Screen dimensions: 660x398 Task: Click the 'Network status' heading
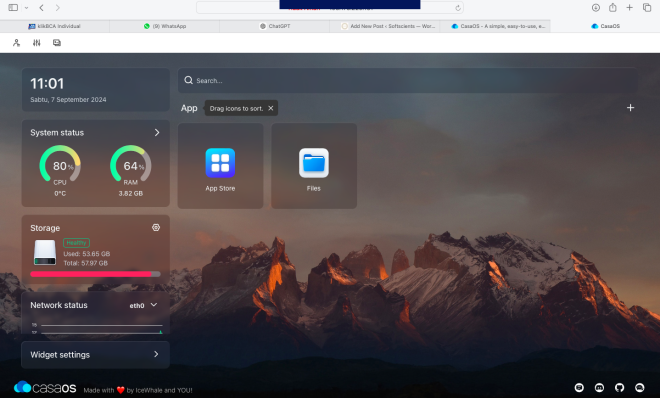coord(59,305)
